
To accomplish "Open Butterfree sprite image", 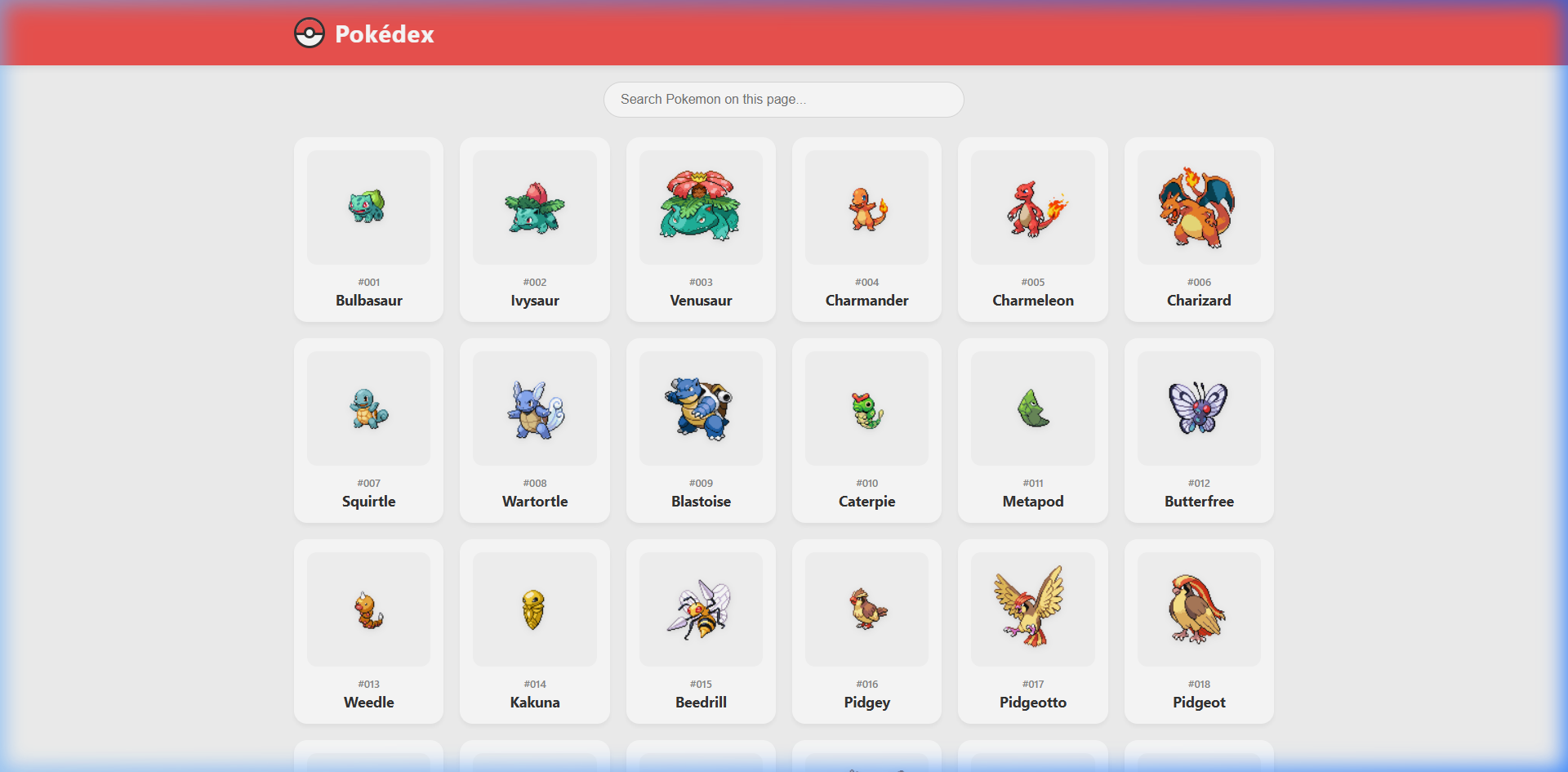I will tap(1199, 408).
